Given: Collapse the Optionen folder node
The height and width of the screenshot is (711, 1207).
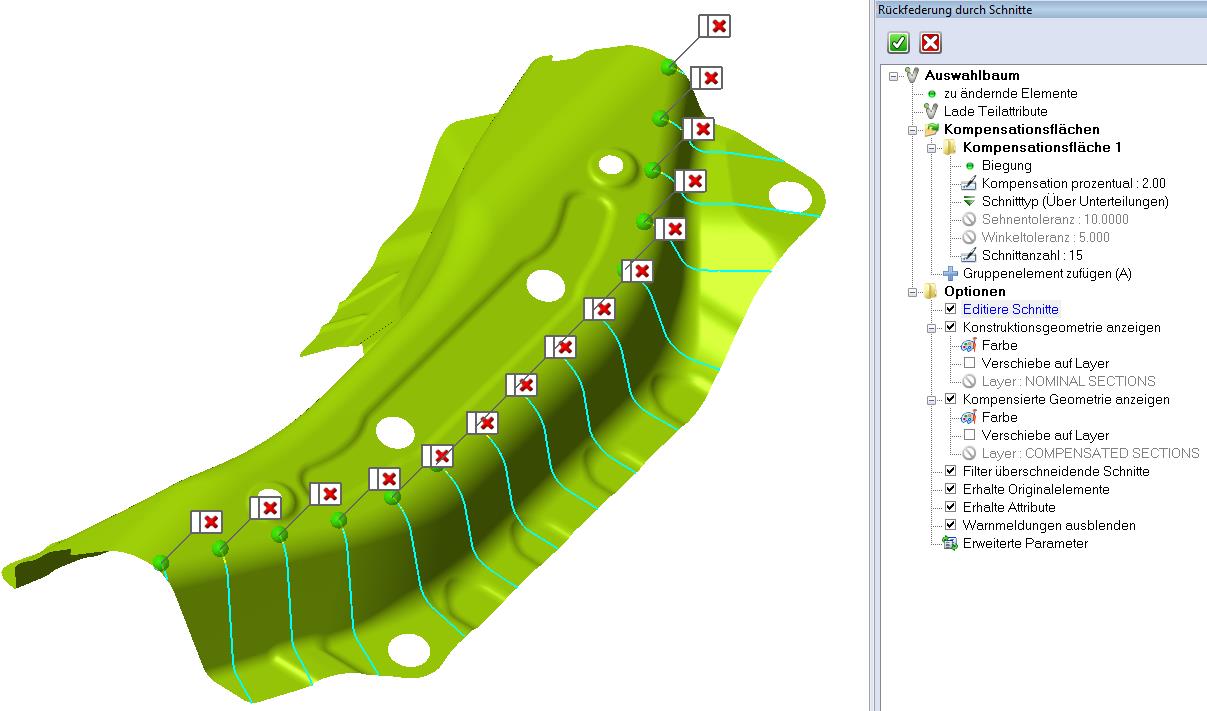Looking at the screenshot, I should coord(912,291).
